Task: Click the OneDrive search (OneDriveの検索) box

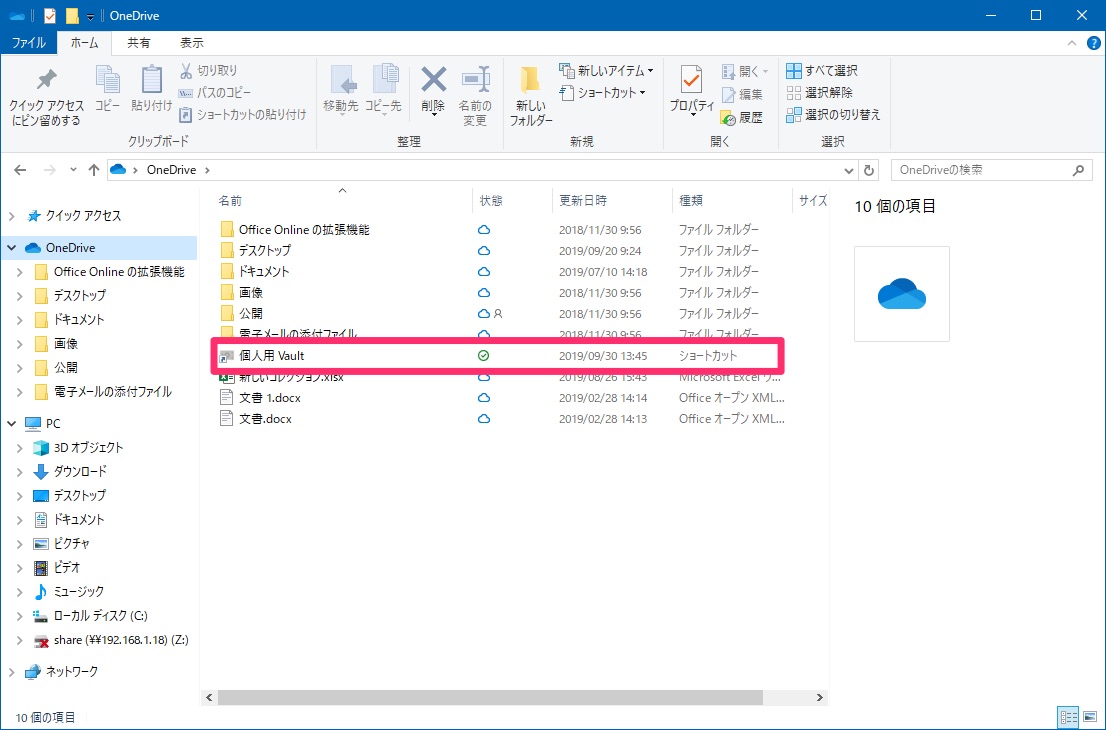Action: 992,170
